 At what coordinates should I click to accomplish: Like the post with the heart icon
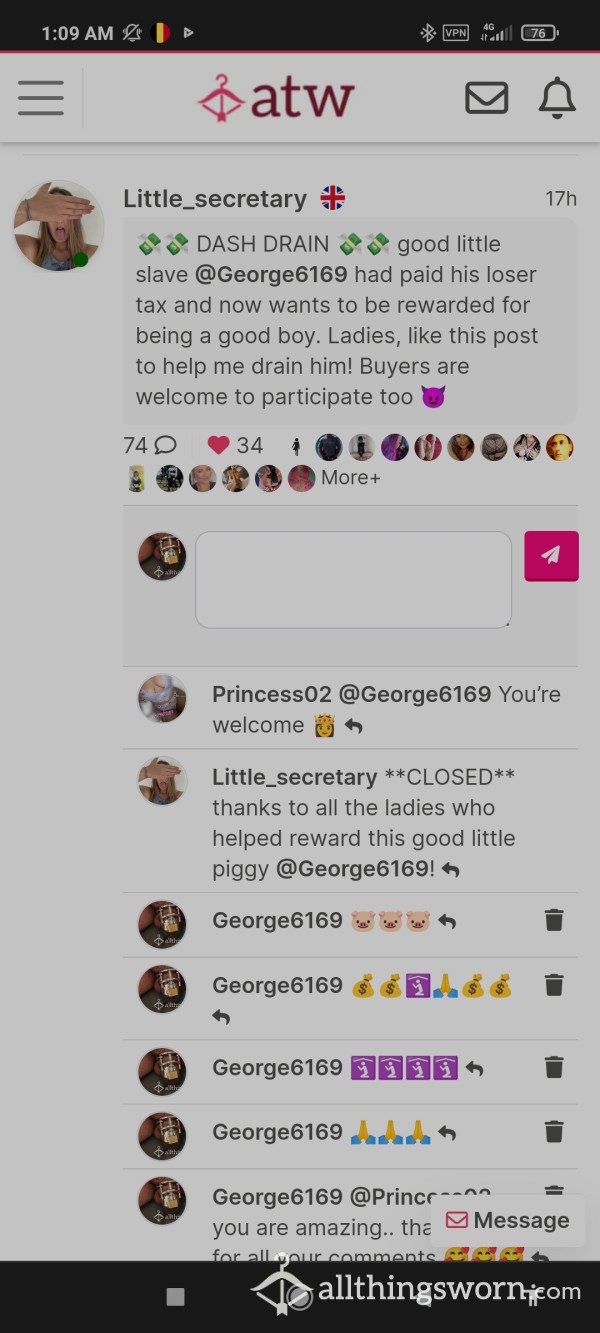(x=218, y=446)
